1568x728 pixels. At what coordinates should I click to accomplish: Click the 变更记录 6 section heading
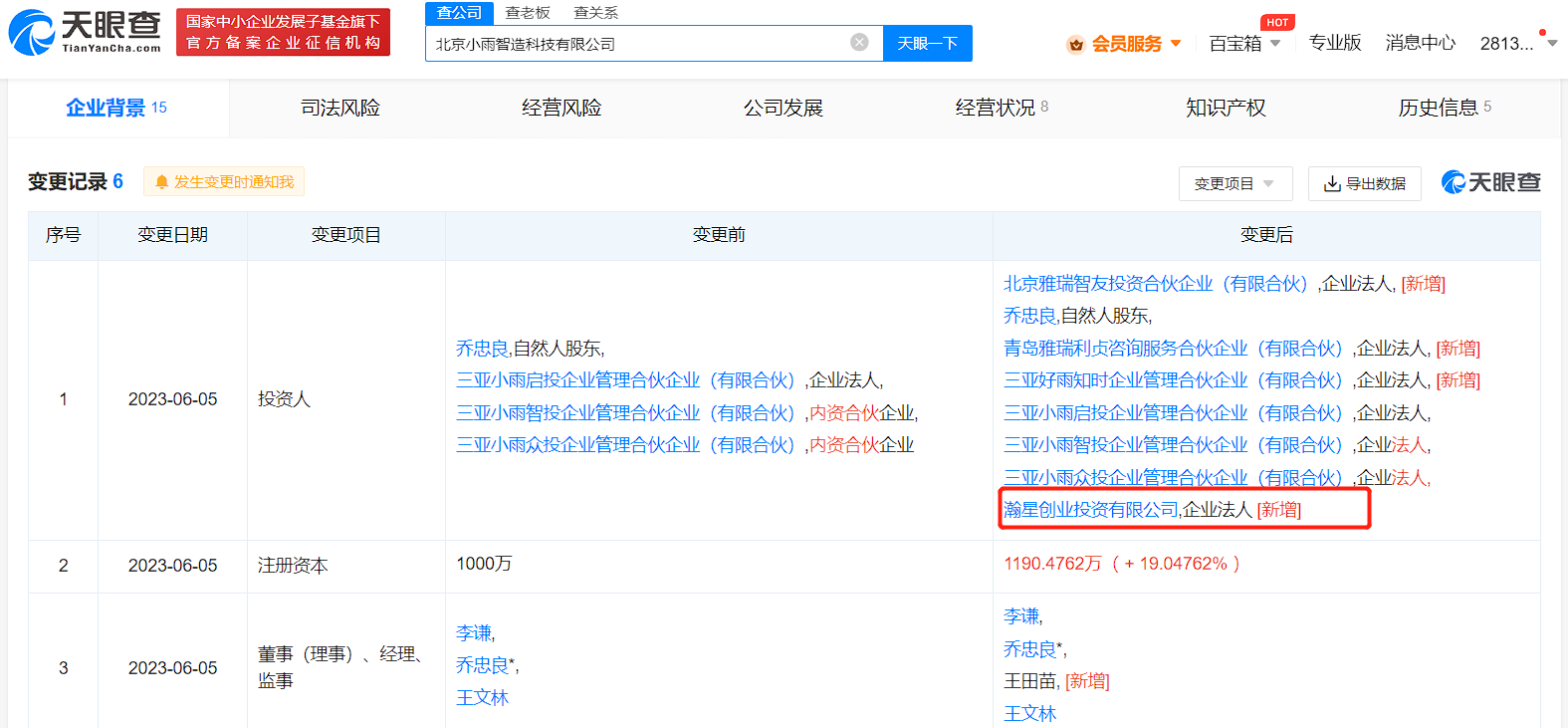pos(76,181)
